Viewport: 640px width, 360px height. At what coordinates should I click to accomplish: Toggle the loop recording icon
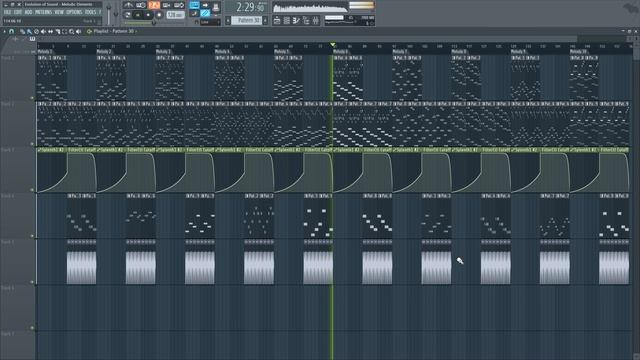click(179, 5)
